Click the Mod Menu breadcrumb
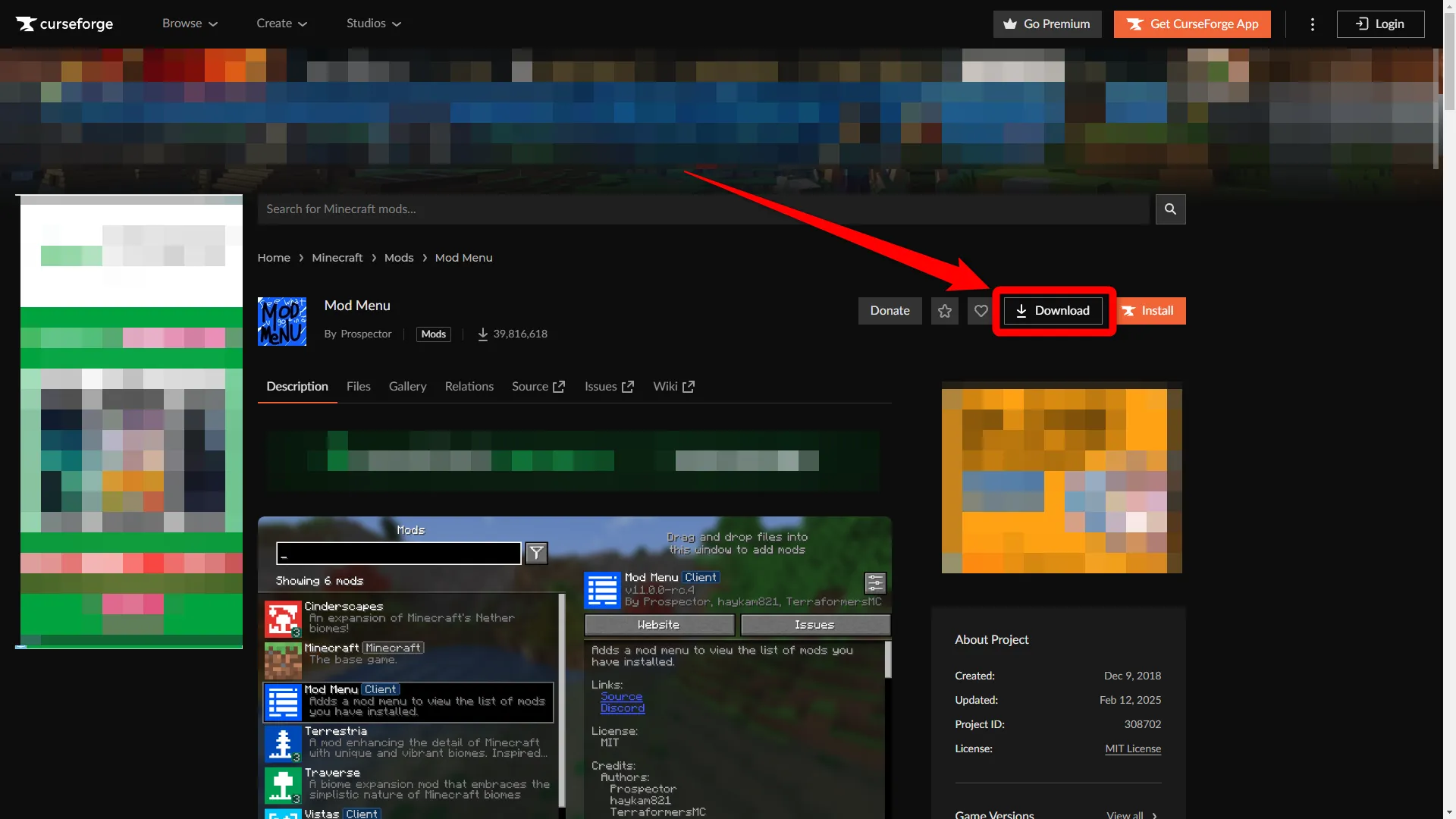The height and width of the screenshot is (819, 1456). [x=464, y=258]
